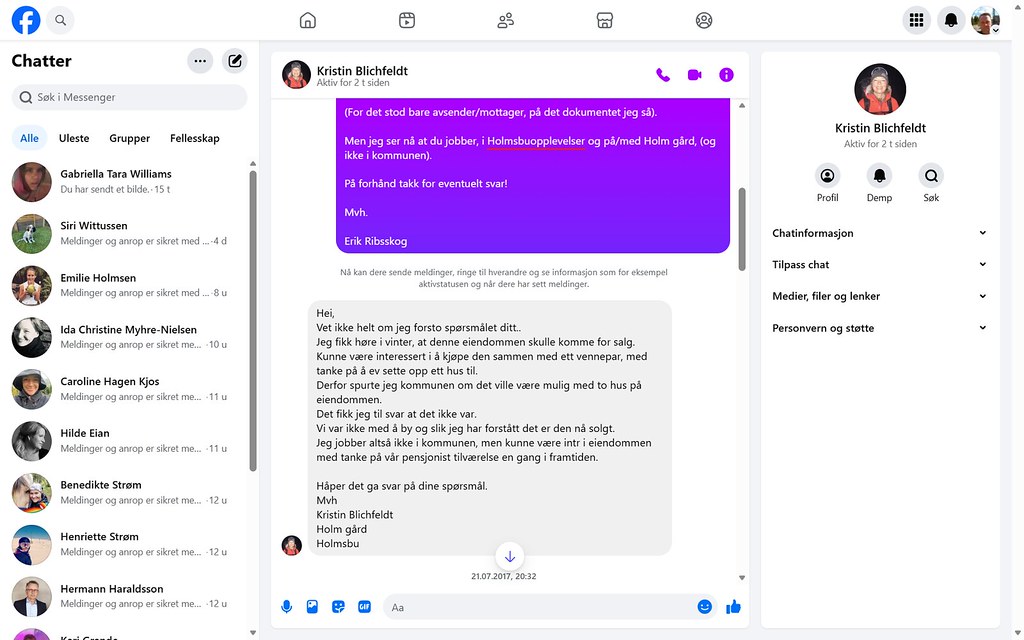This screenshot has height=640, width=1024.
Task: Expand Personvern og støtte section
Action: [880, 328]
